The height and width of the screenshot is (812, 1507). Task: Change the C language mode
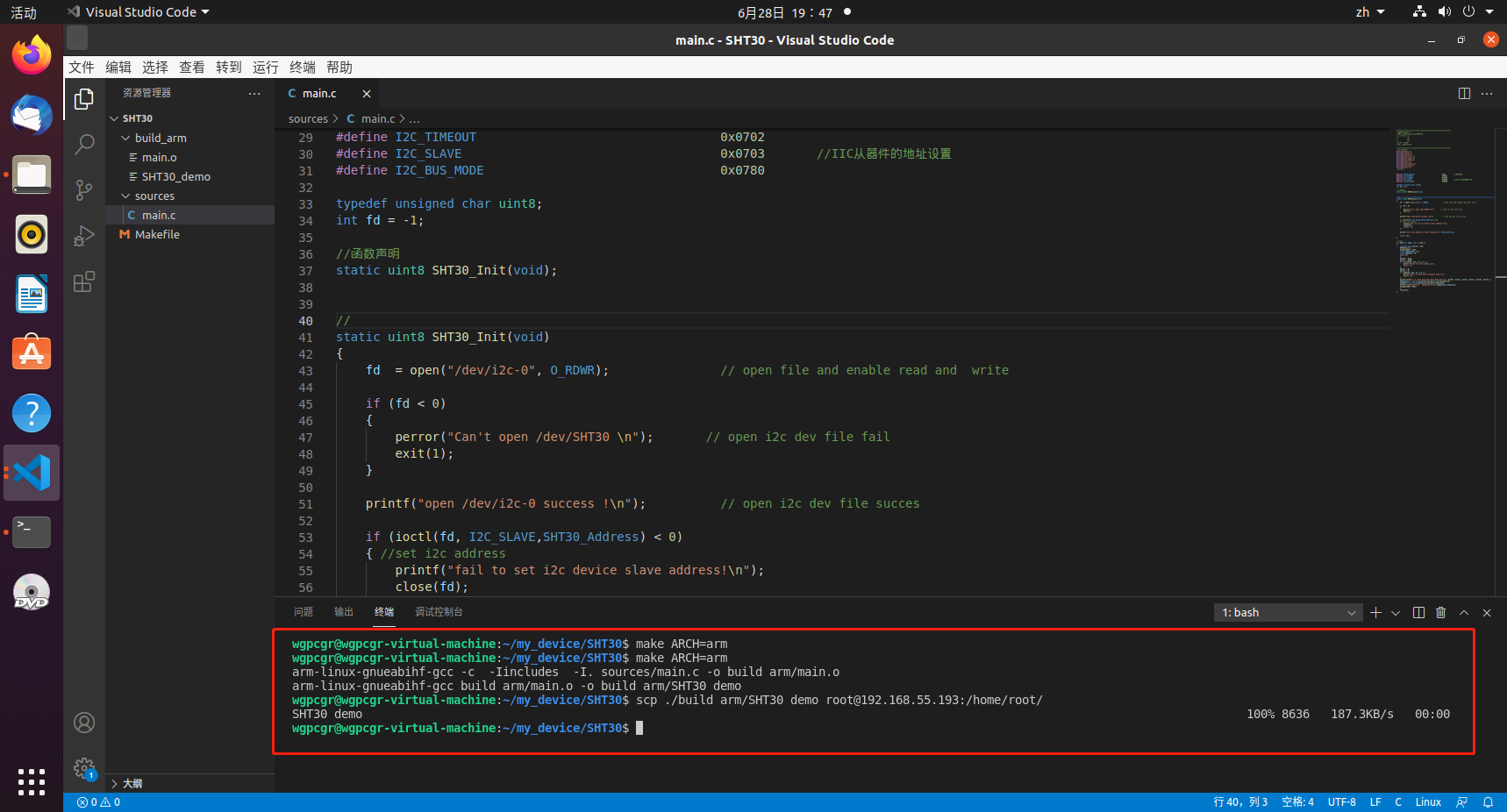pyautogui.click(x=1398, y=802)
